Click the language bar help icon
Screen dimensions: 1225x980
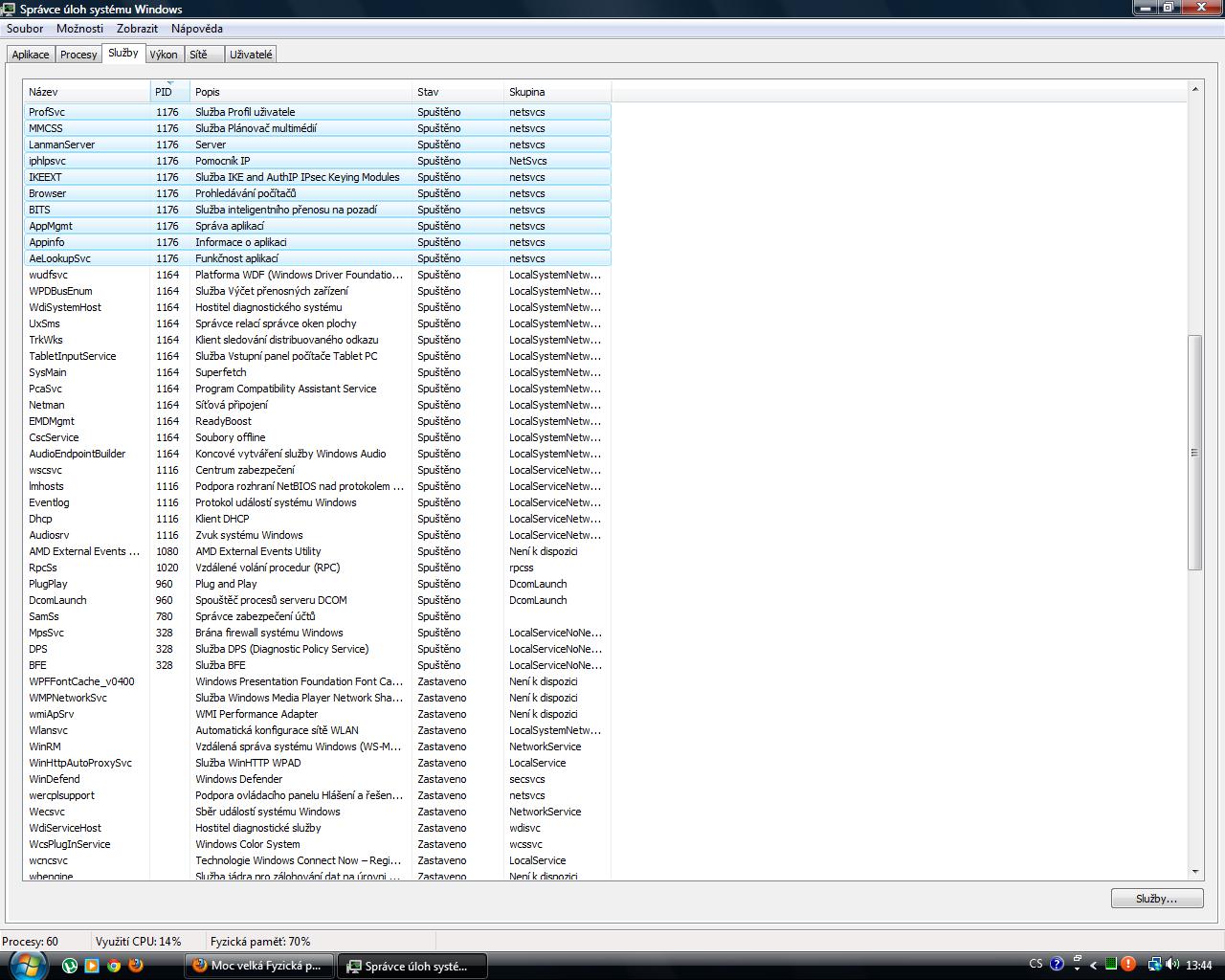tap(1058, 964)
